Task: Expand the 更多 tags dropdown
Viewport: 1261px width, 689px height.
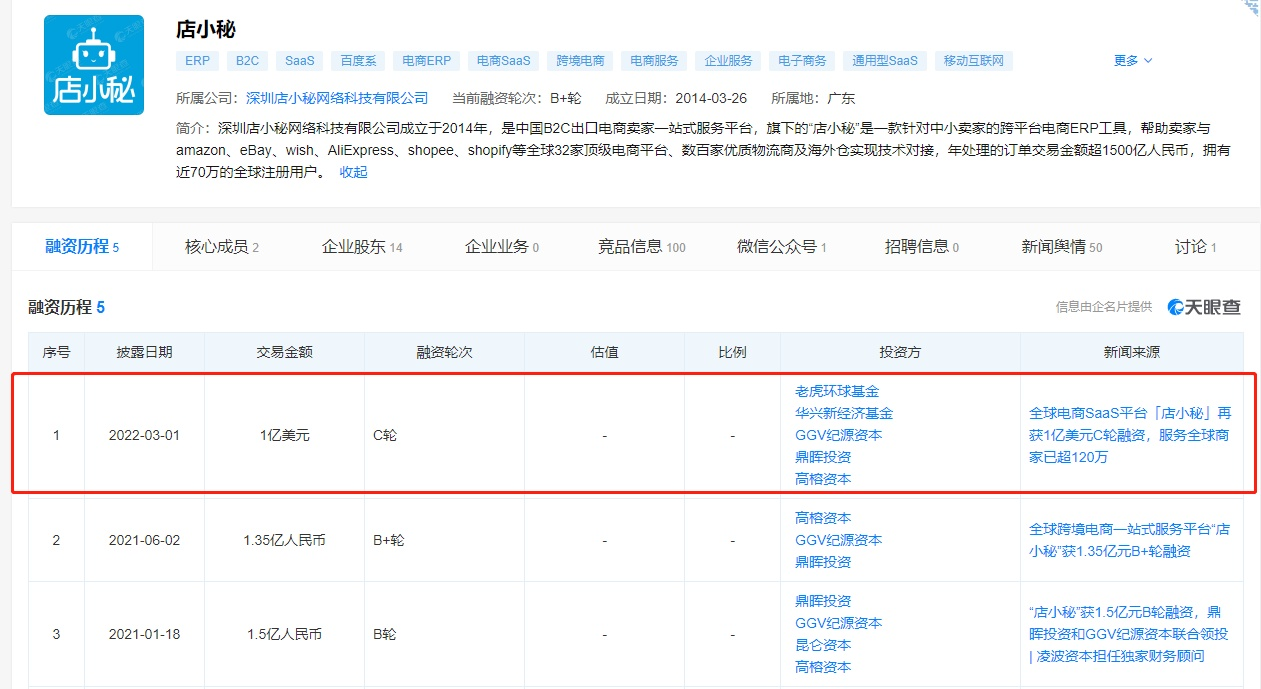Action: (x=1133, y=61)
